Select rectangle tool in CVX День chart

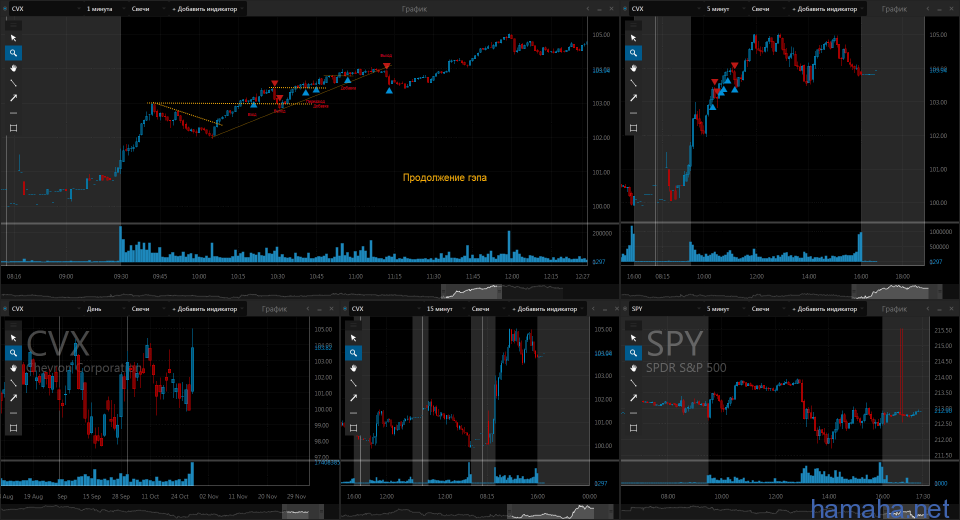(x=13, y=428)
